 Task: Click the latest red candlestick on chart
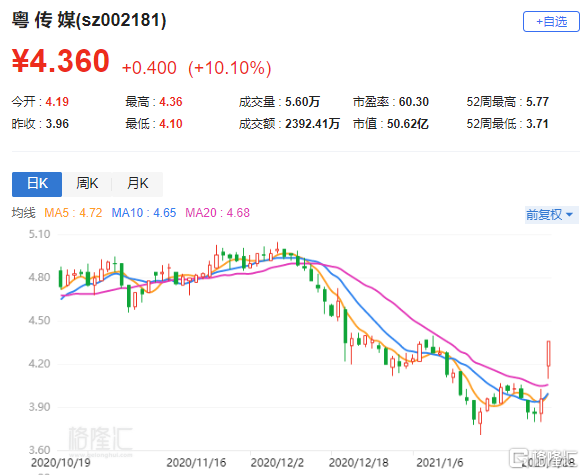point(549,354)
